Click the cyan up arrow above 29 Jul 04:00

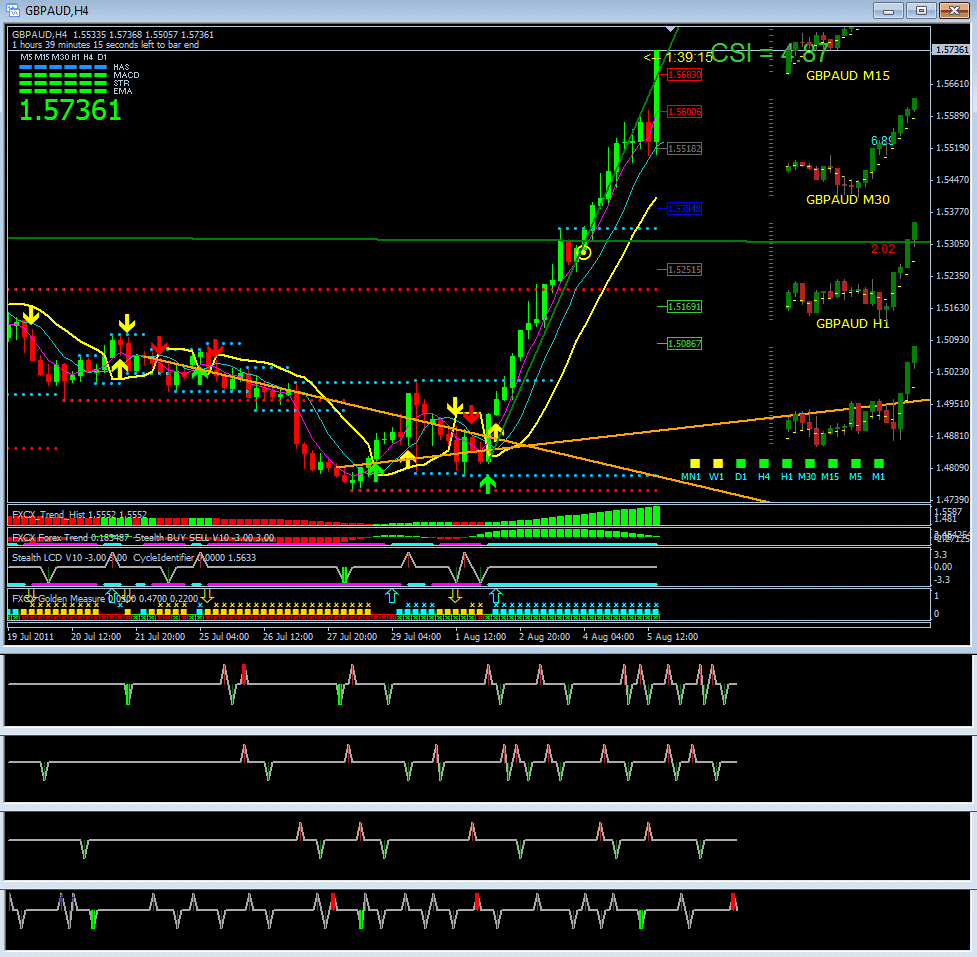pos(391,596)
